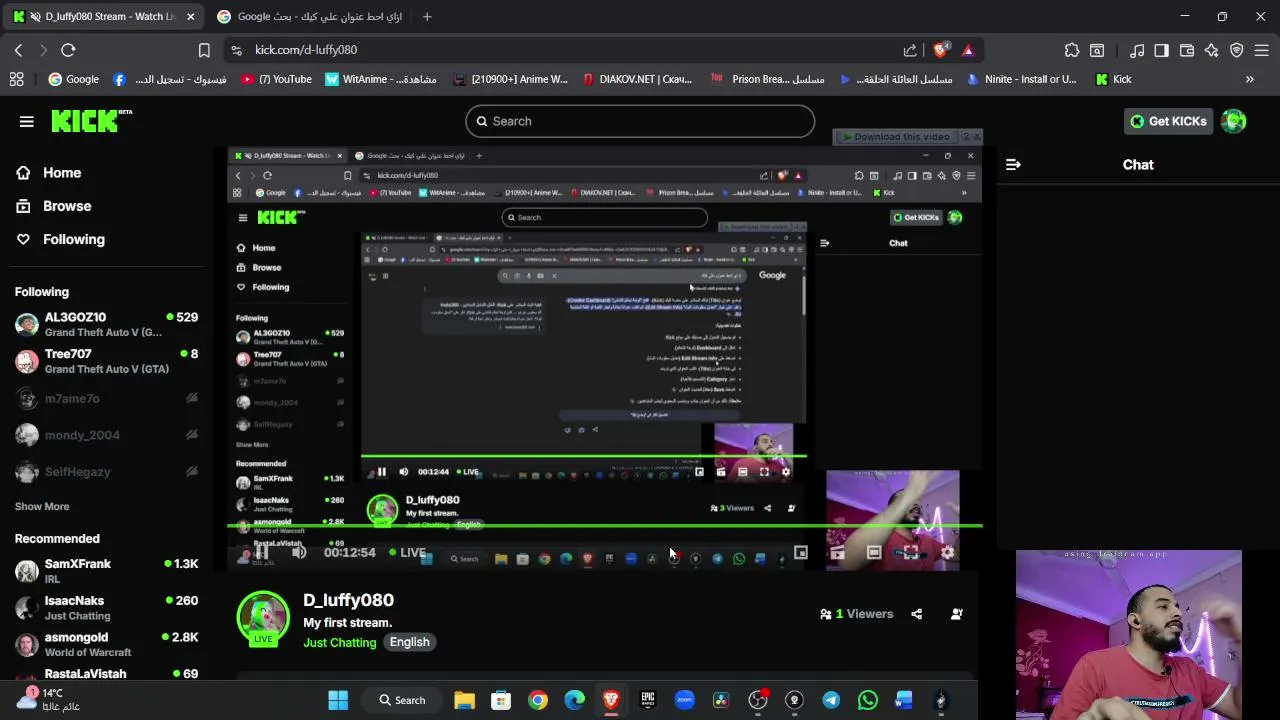Open clip creation icon in player
1280x720 pixels.
pos(837,552)
